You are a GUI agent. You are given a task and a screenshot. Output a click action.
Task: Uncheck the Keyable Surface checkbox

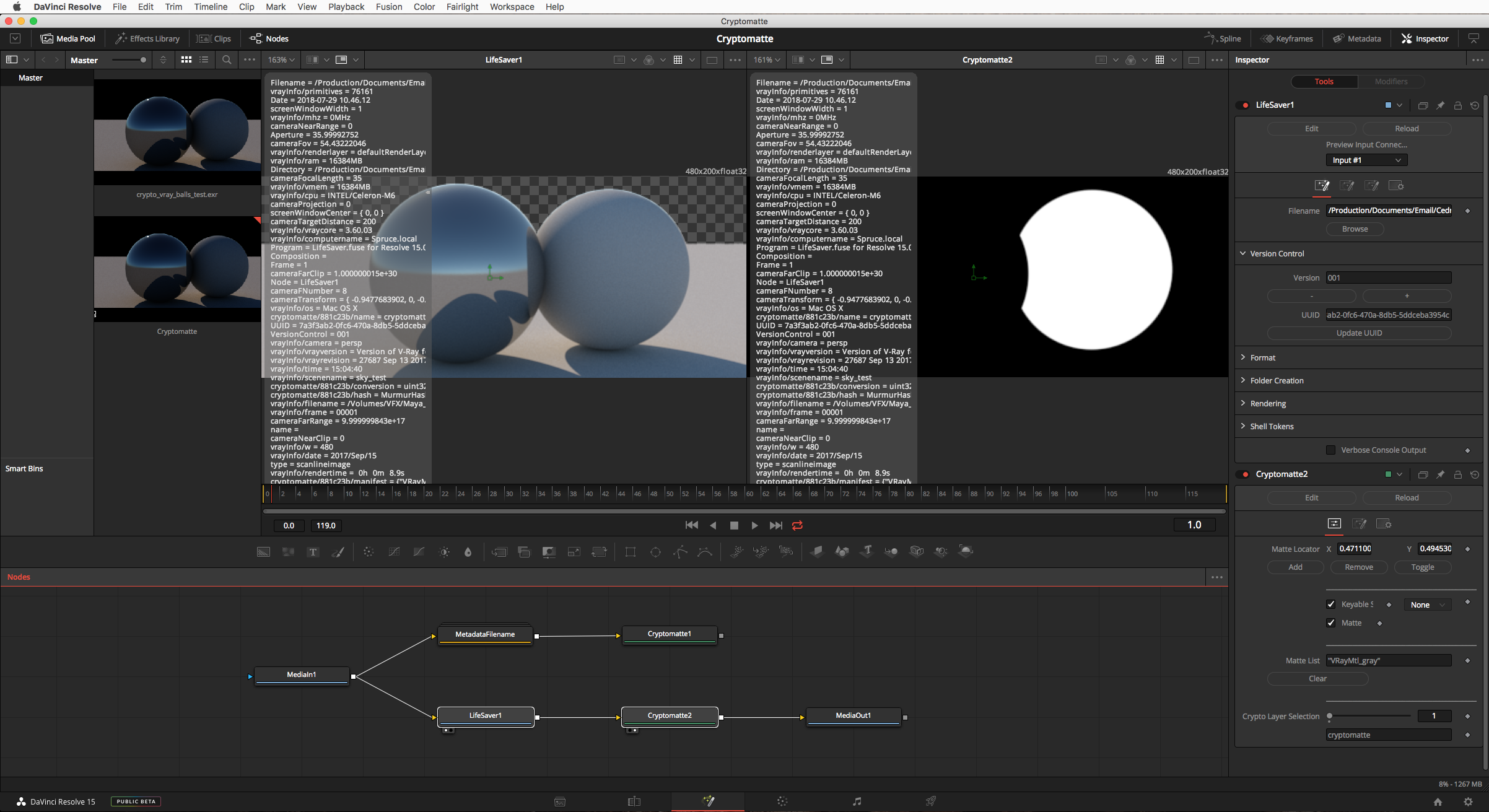click(1330, 604)
